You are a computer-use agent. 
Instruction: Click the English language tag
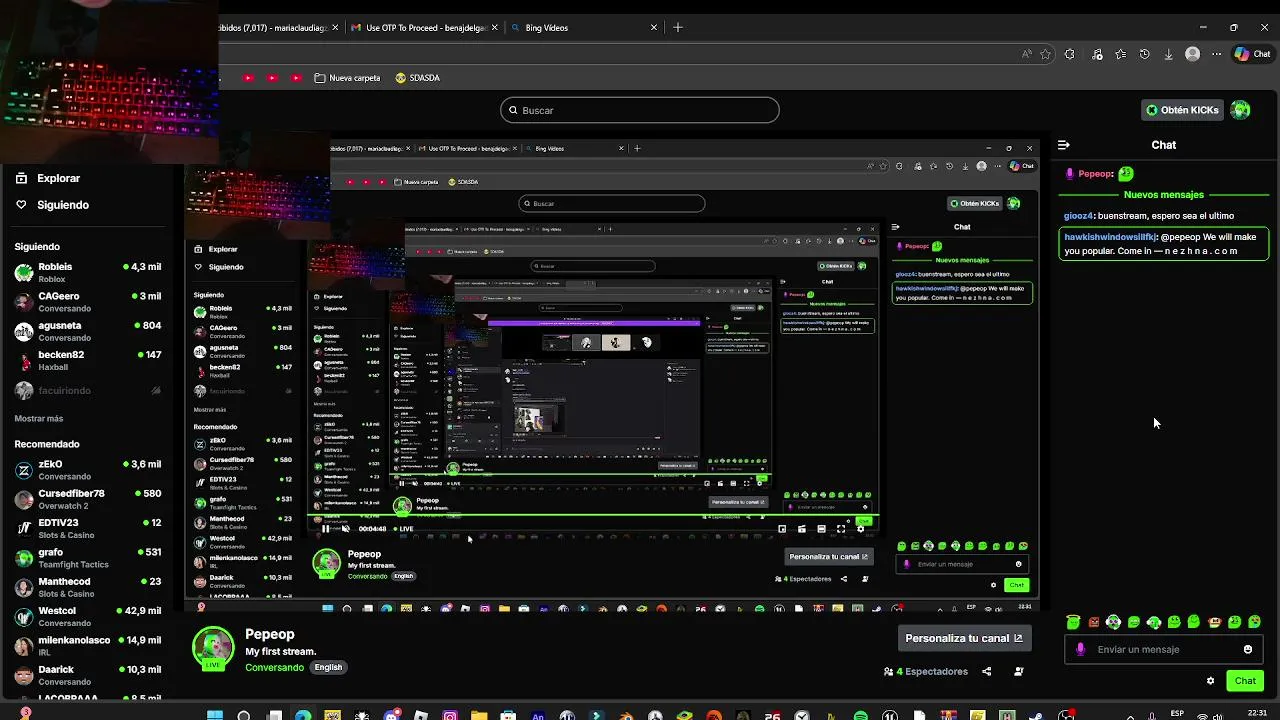[328, 667]
